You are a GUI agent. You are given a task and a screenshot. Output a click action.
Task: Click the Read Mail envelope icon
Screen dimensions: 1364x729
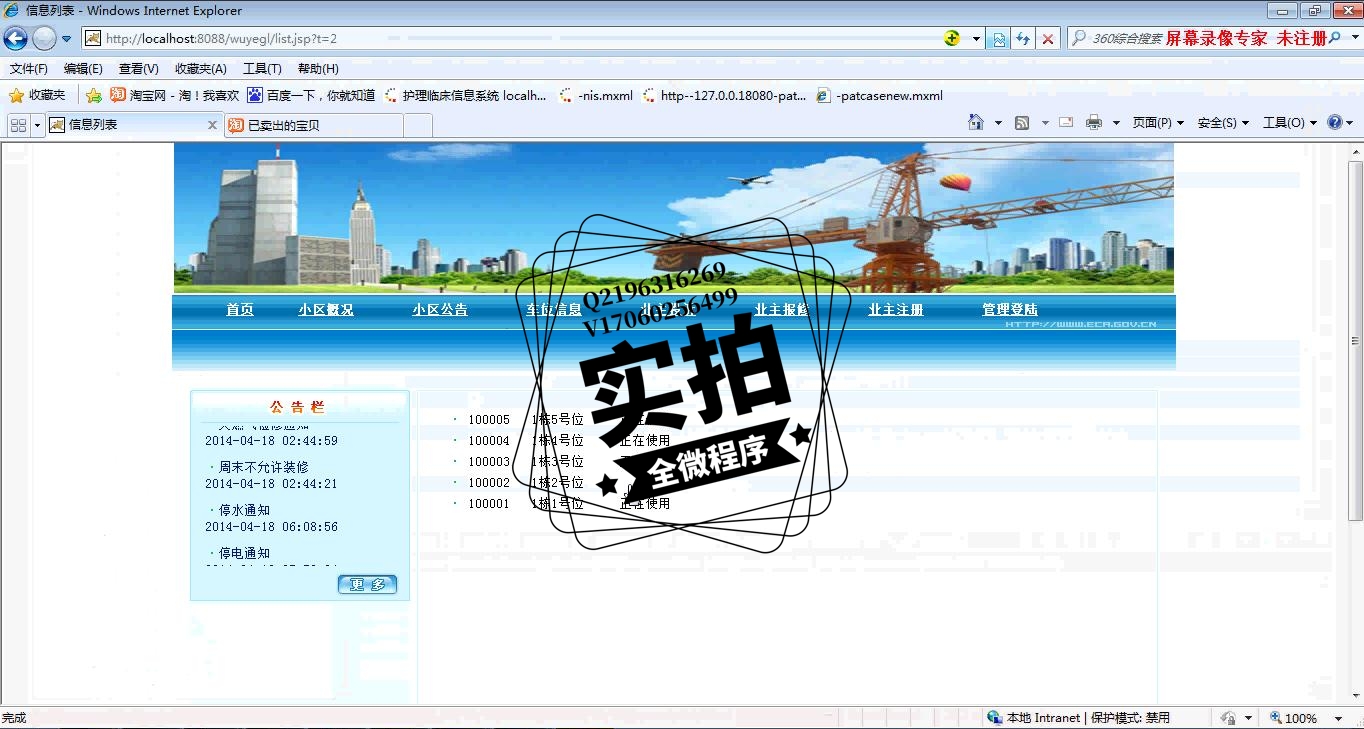pyautogui.click(x=1066, y=122)
